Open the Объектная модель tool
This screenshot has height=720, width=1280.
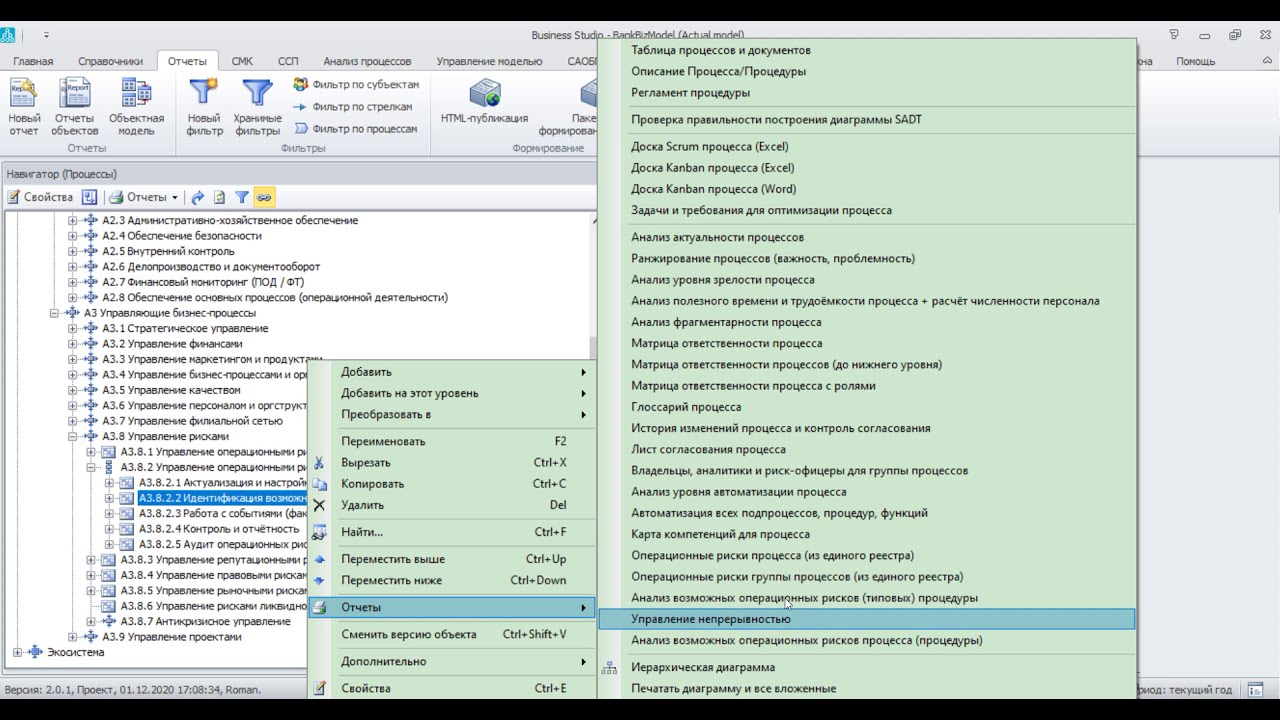pos(136,107)
